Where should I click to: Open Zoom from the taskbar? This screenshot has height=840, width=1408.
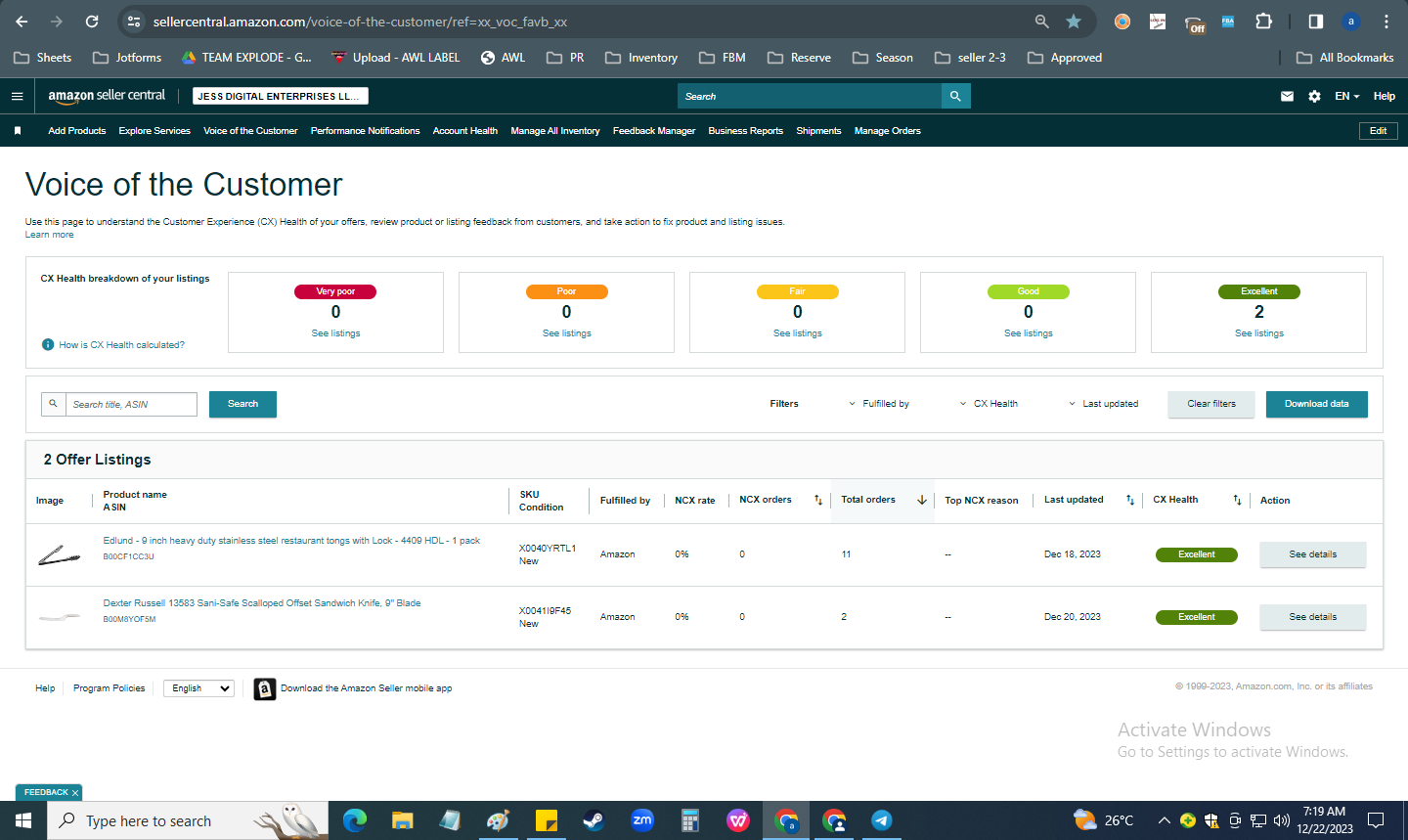coord(641,820)
